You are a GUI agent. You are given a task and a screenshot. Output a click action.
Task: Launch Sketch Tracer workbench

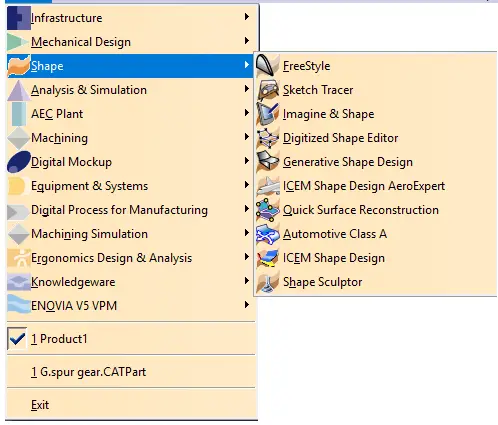click(375, 90)
